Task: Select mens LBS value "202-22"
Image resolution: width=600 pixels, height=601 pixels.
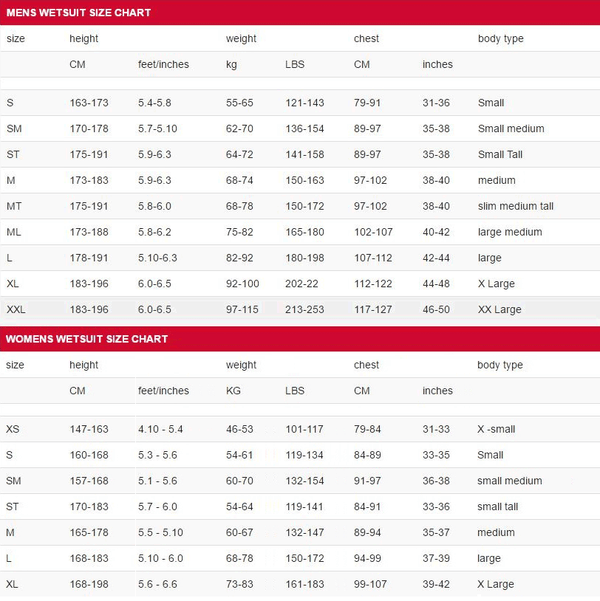Action: (x=301, y=284)
